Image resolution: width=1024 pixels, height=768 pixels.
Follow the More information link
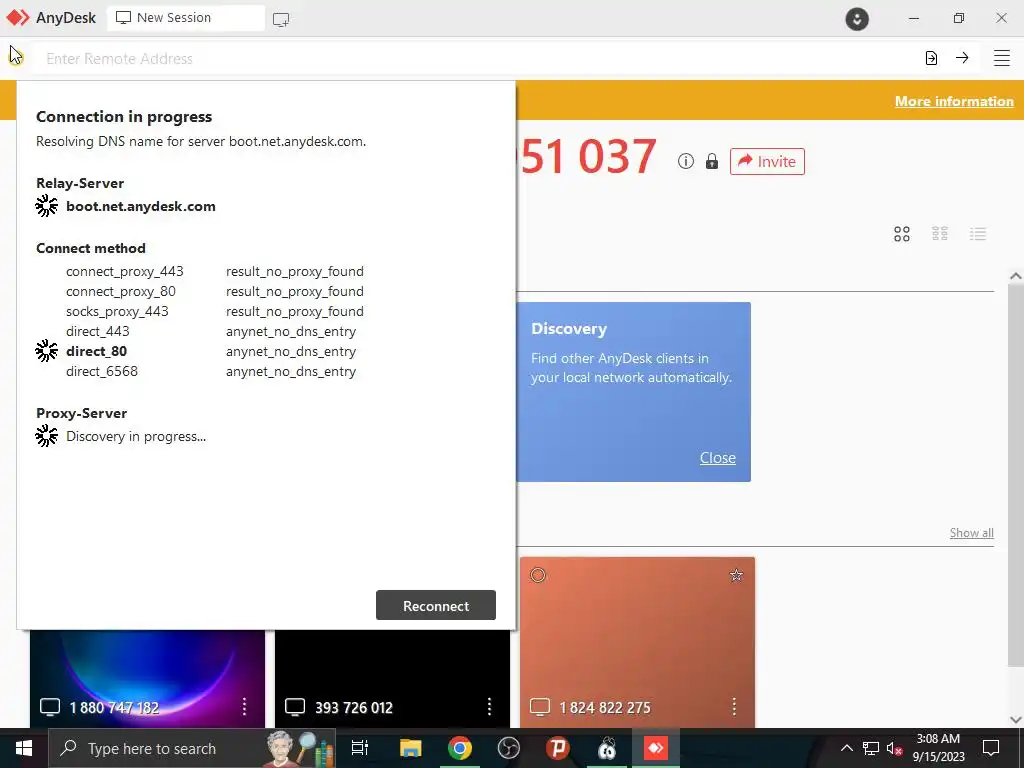click(954, 101)
